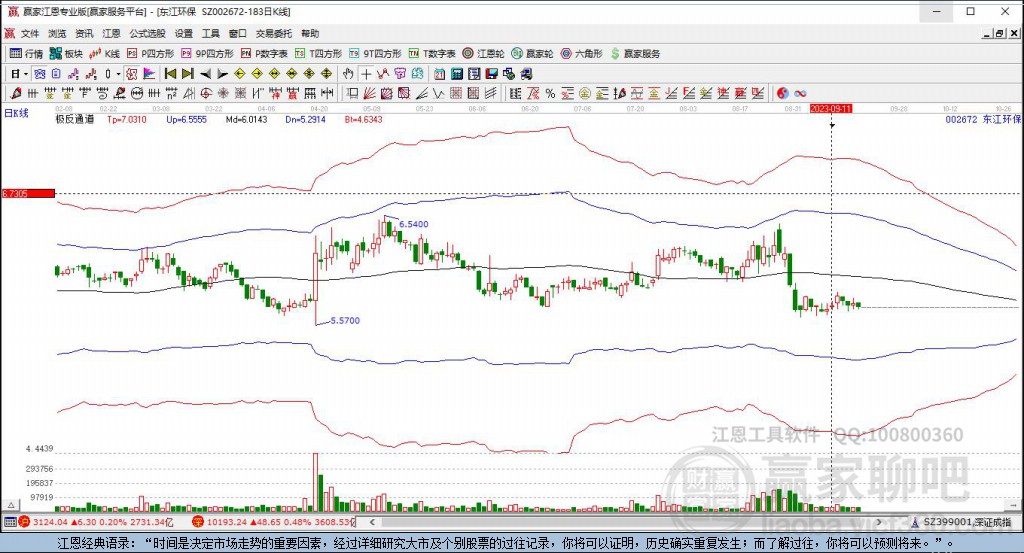Click the Up=6.5555 indicator value

tap(186, 119)
